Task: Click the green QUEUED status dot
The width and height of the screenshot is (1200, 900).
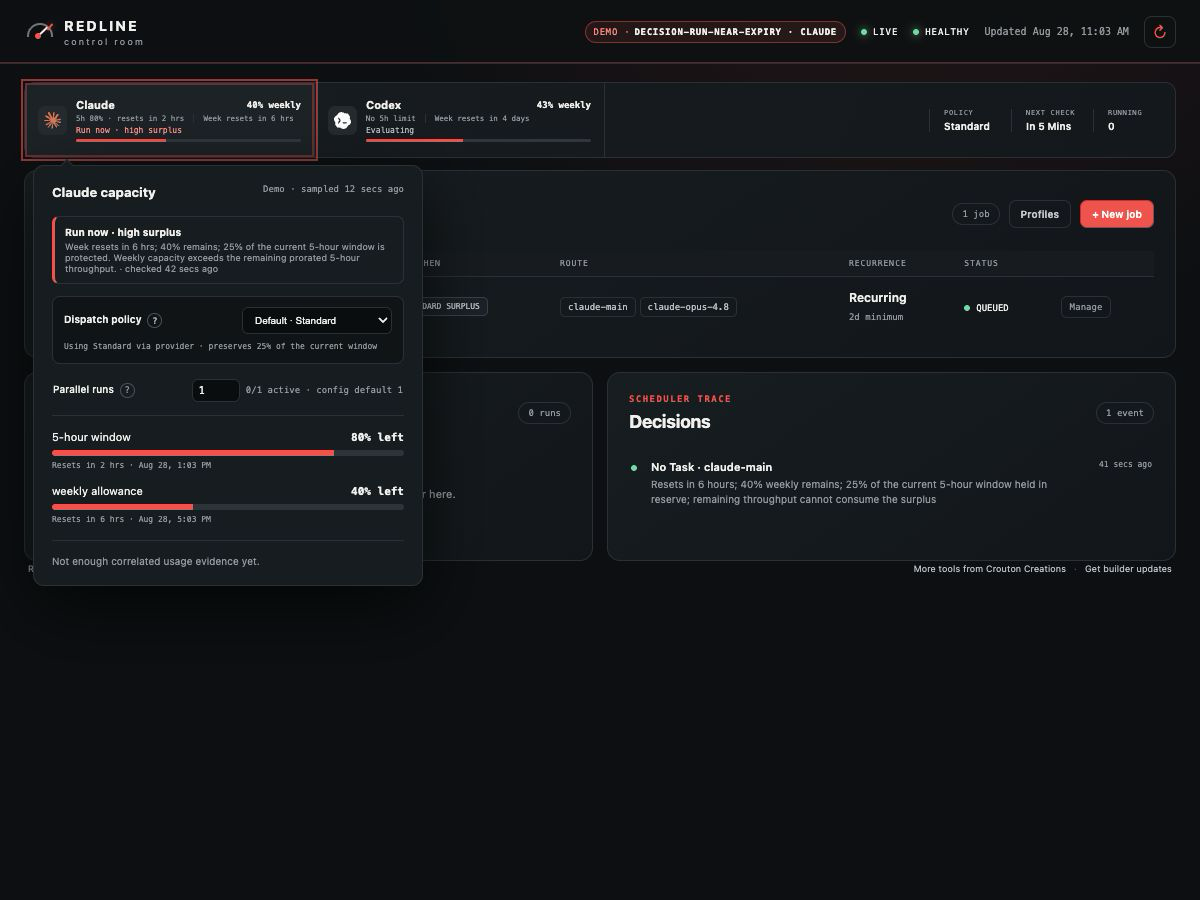Action: point(967,308)
